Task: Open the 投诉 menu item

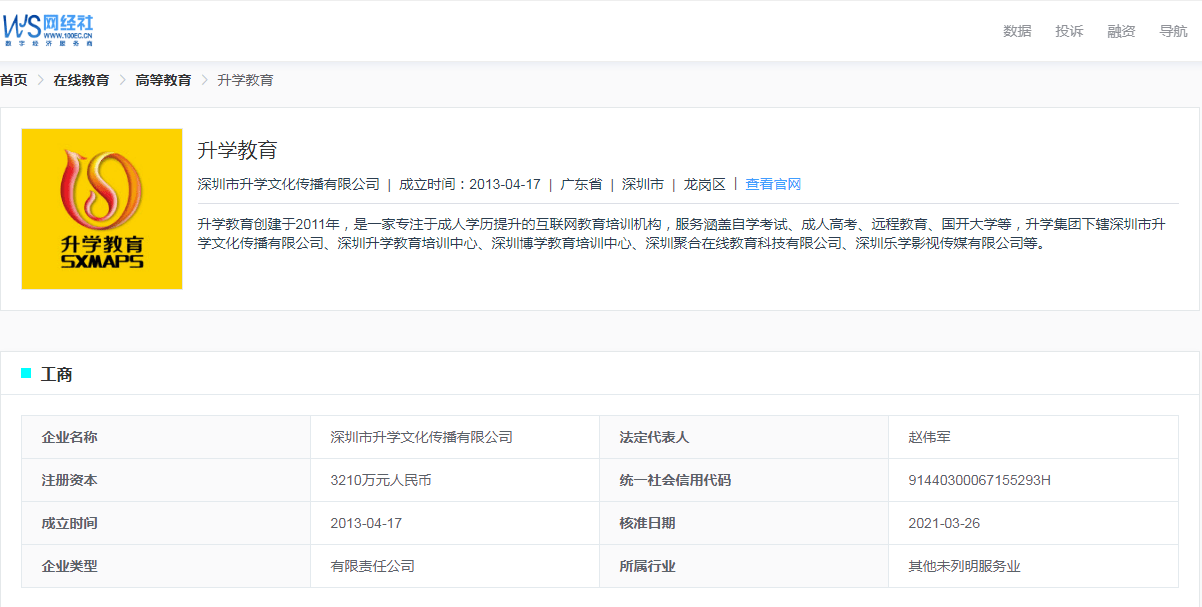Action: (x=1069, y=31)
